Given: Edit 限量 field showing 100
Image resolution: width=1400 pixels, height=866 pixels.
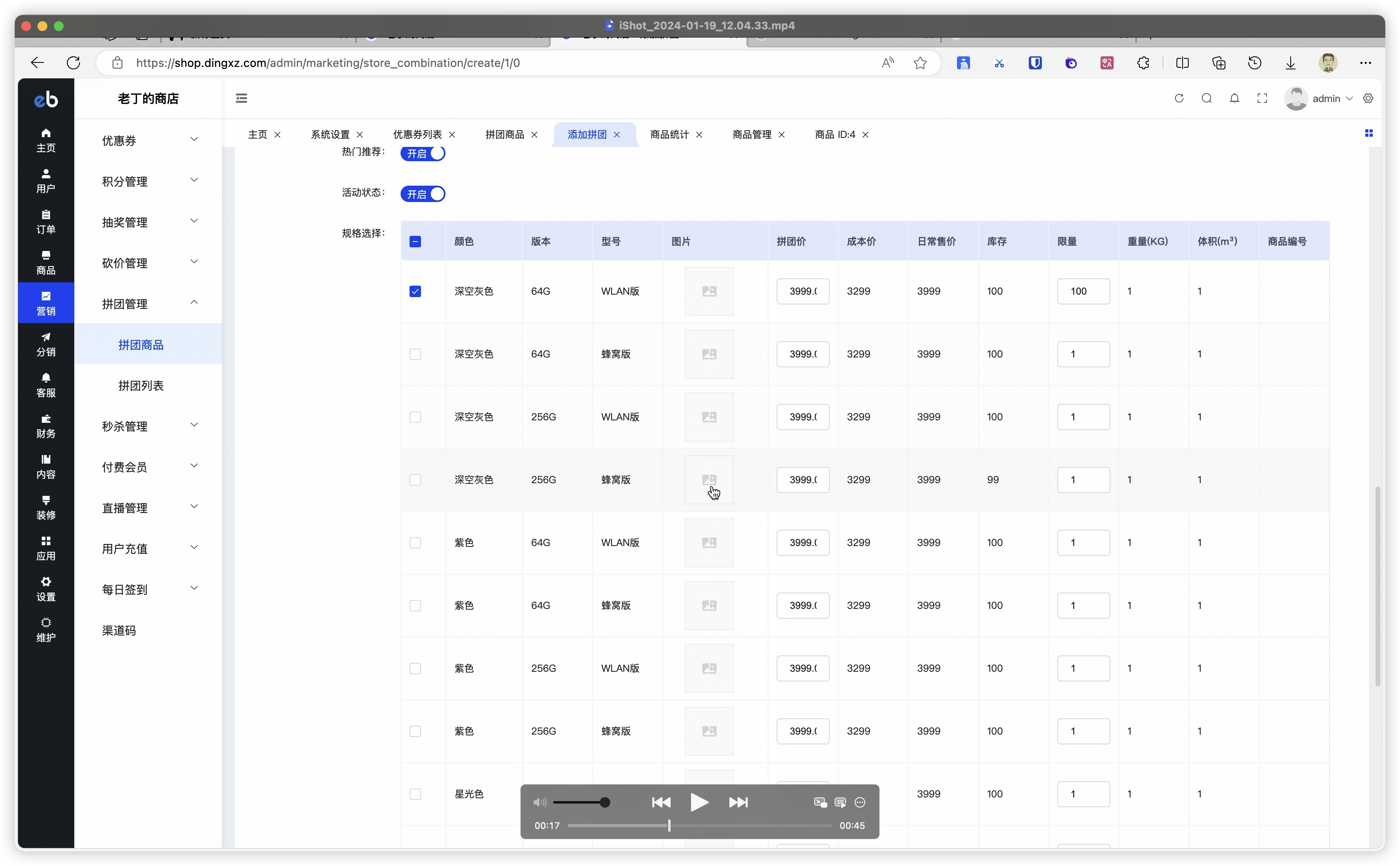Looking at the screenshot, I should pos(1083,291).
